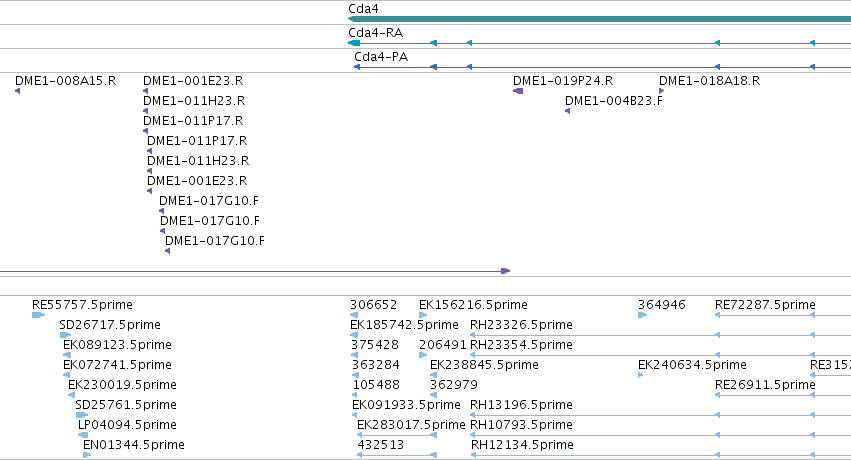Select the DME1-019P24.R feature label
The image size is (851, 460).
pos(563,81)
